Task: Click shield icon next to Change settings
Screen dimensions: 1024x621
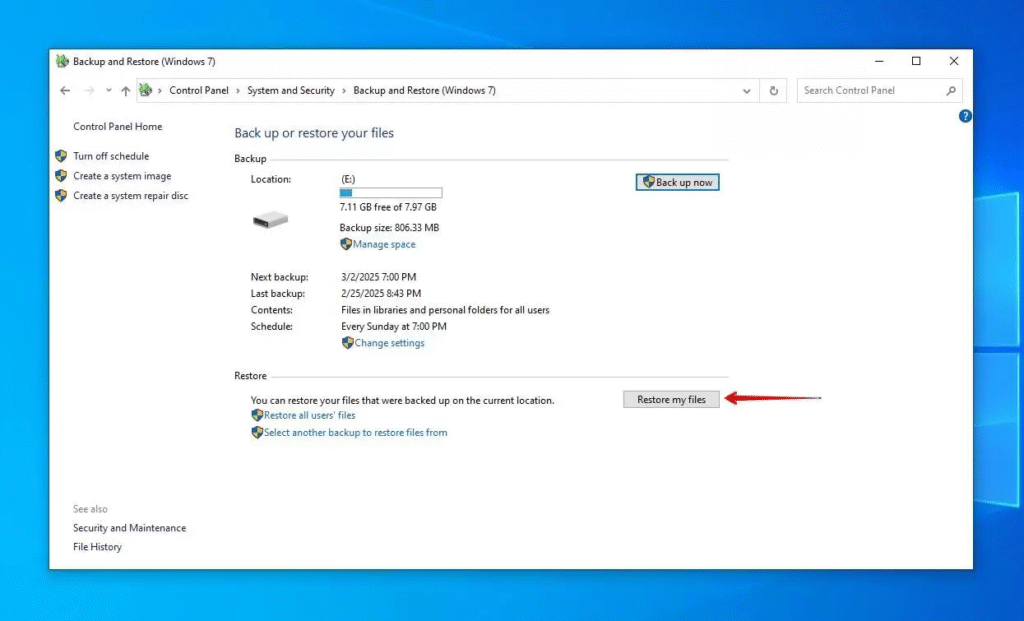Action: [x=347, y=343]
